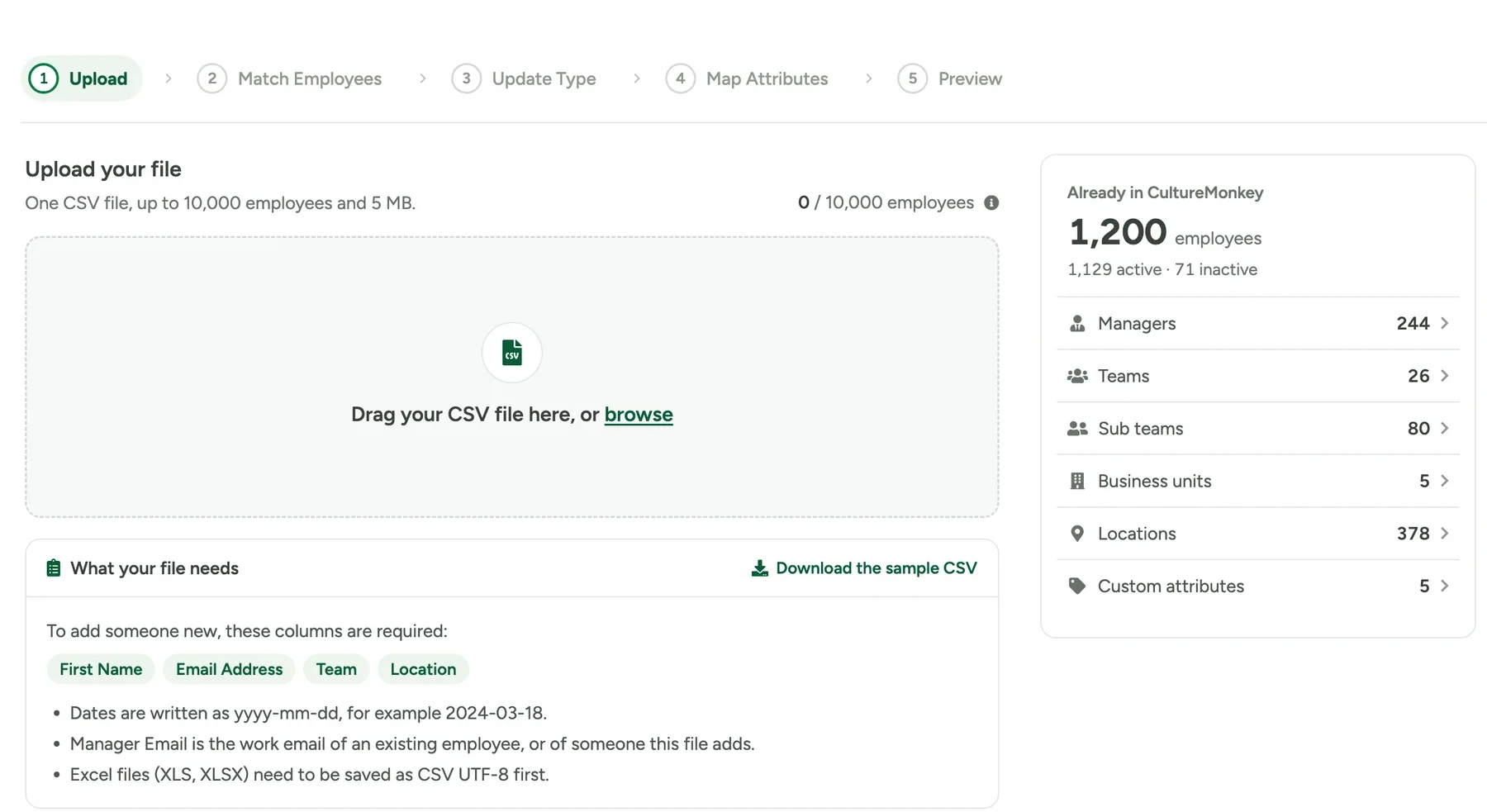Click the employee limit info icon

pos(991,202)
